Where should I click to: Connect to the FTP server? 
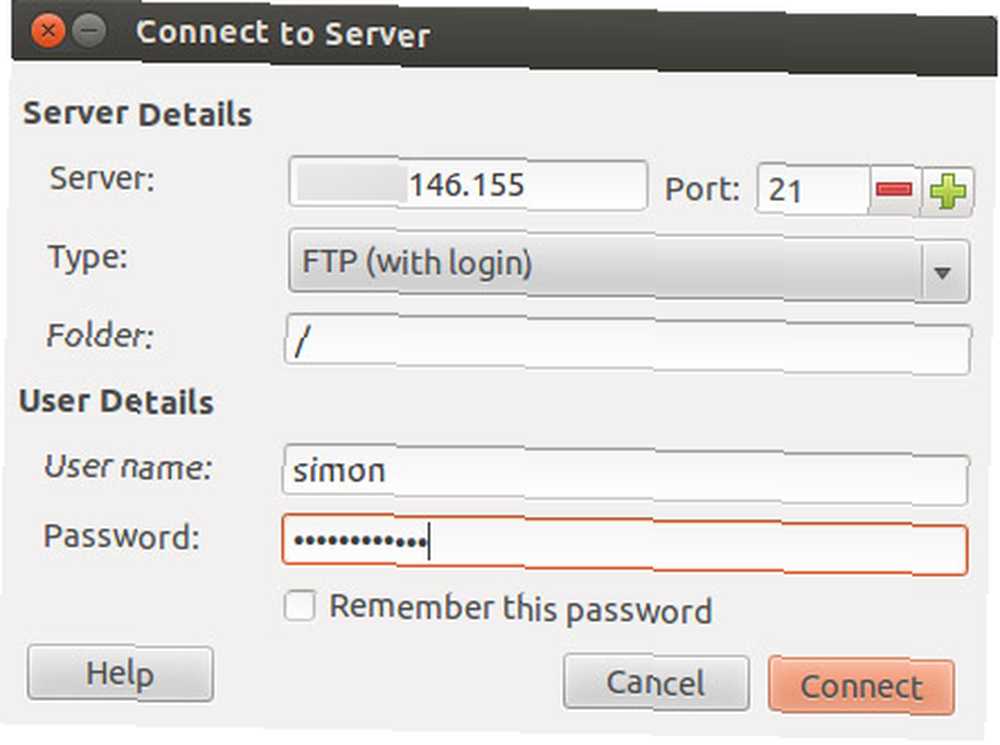[x=862, y=686]
